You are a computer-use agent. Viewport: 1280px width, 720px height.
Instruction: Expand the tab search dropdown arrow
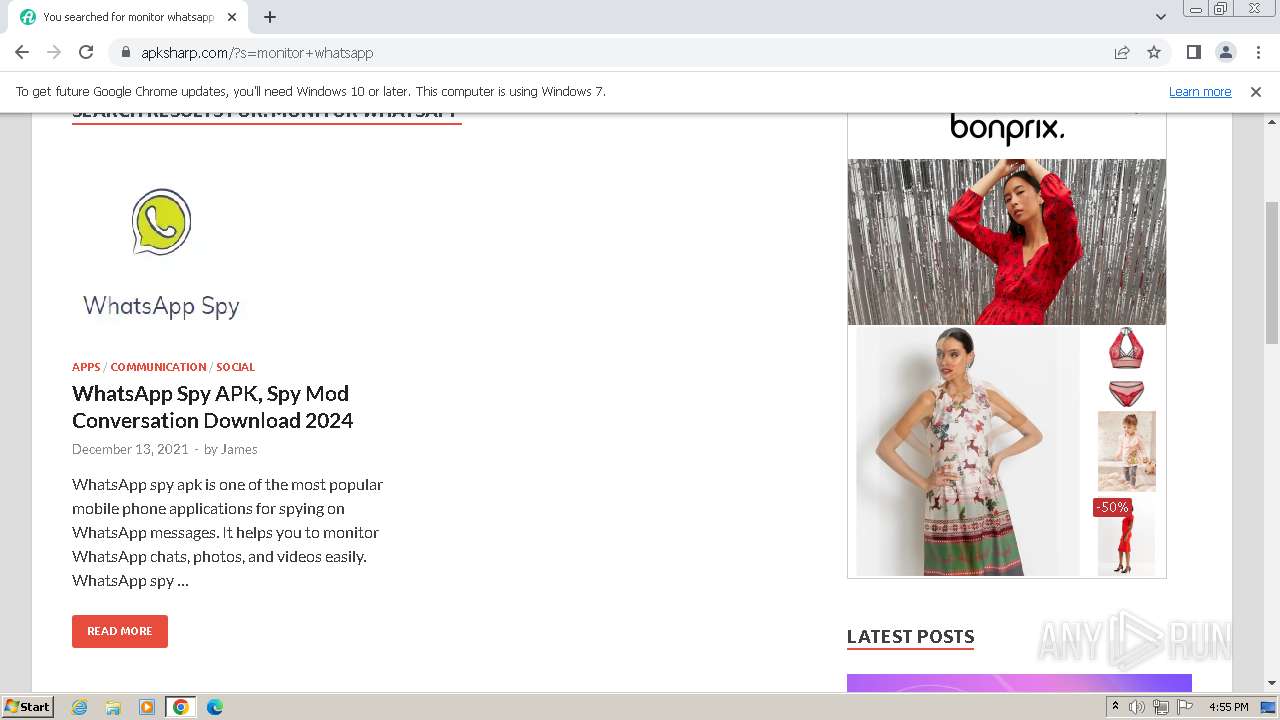click(1161, 17)
